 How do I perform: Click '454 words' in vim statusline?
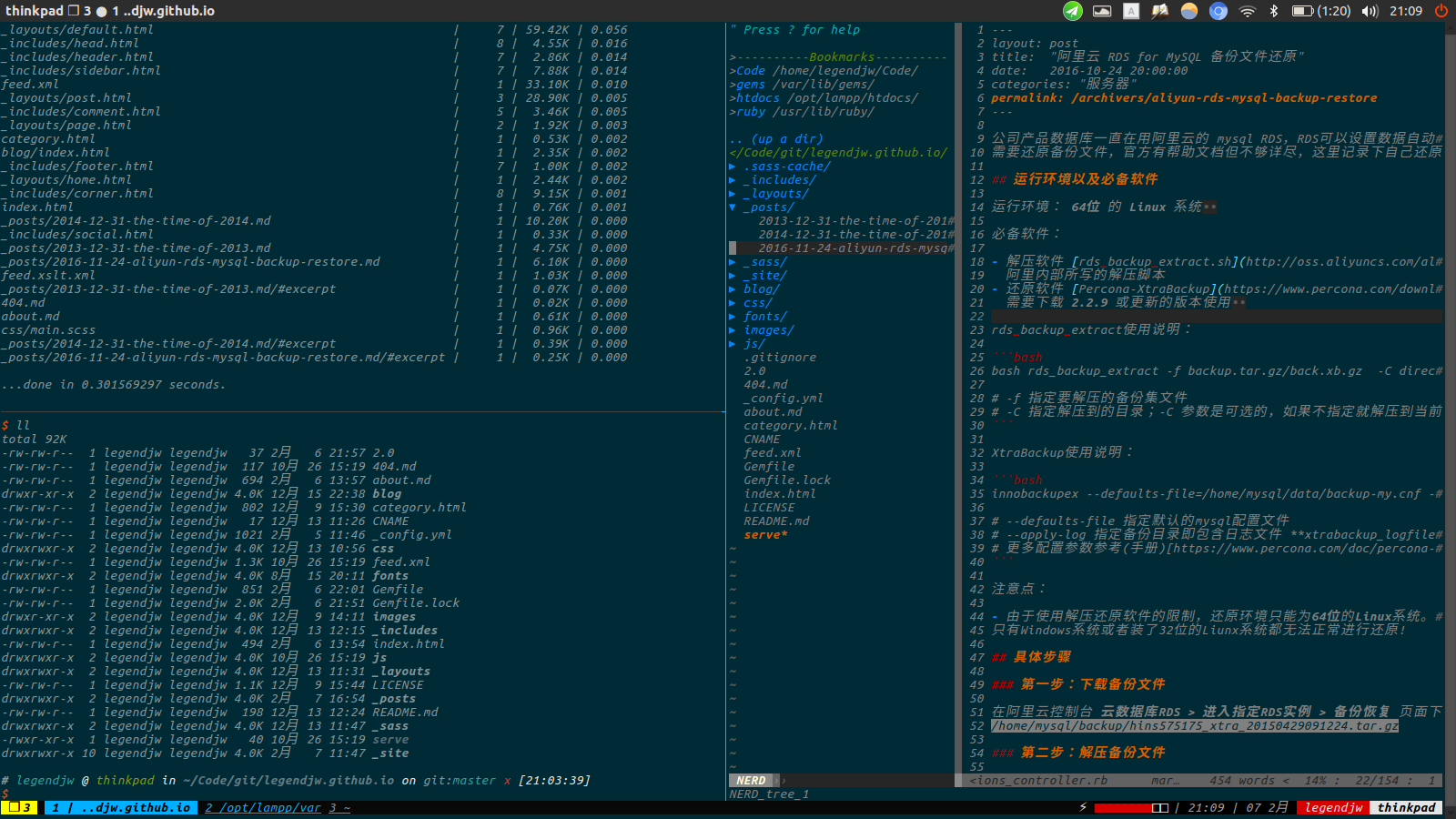click(1242, 781)
